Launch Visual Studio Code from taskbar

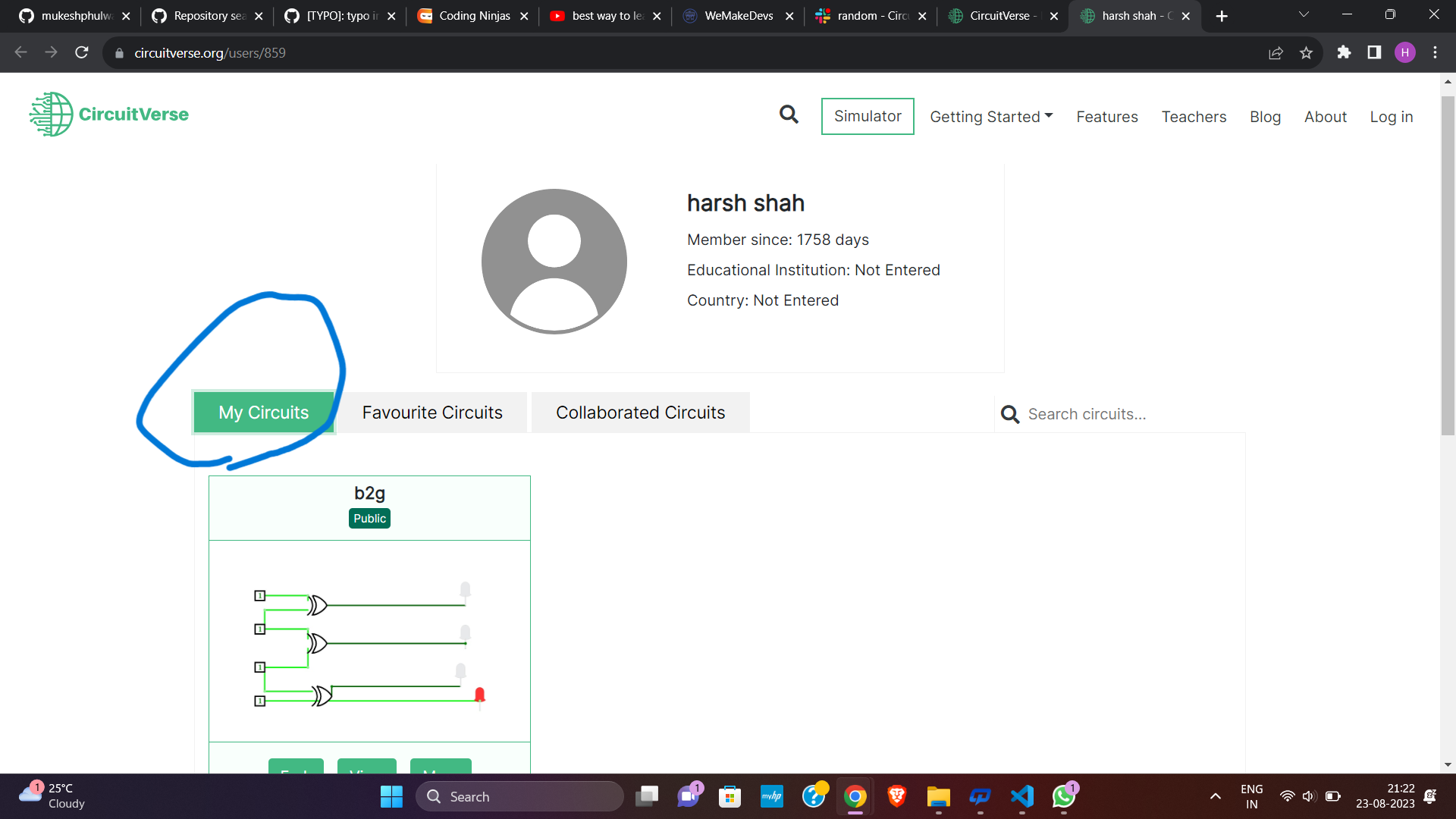(1021, 796)
